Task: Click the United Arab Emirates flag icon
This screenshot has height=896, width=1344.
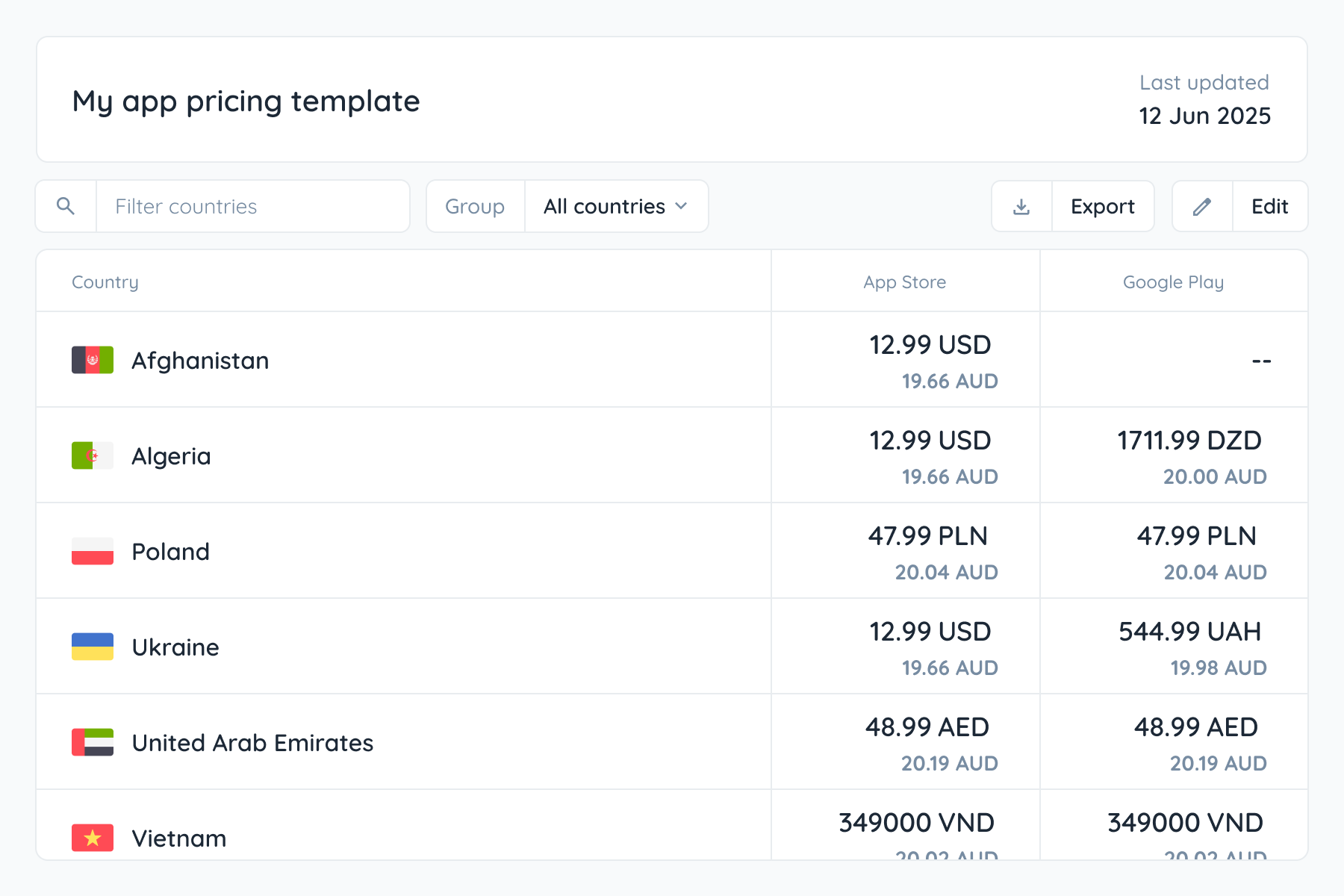Action: (x=93, y=742)
